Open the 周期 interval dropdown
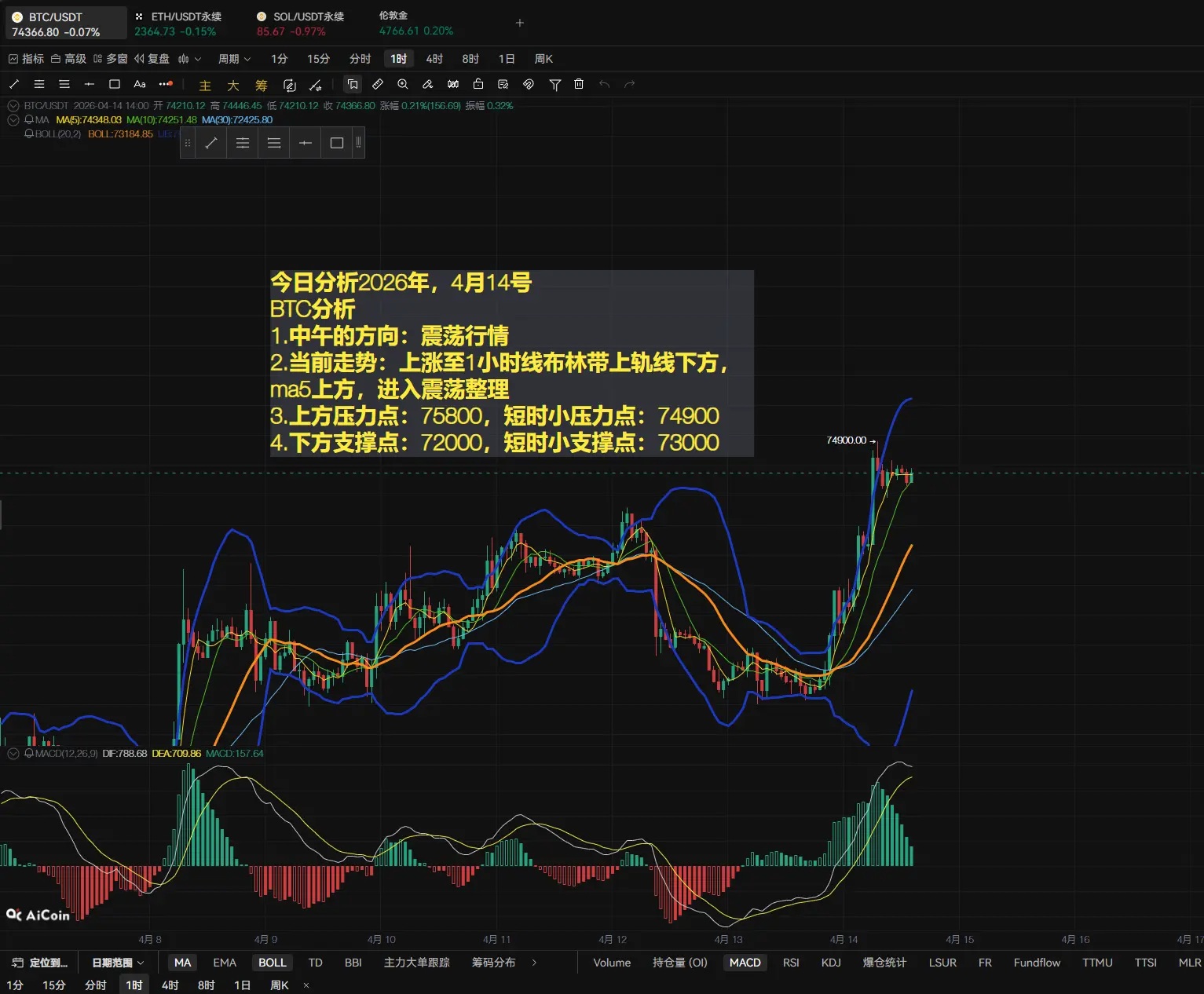This screenshot has height=994, width=1204. click(234, 59)
